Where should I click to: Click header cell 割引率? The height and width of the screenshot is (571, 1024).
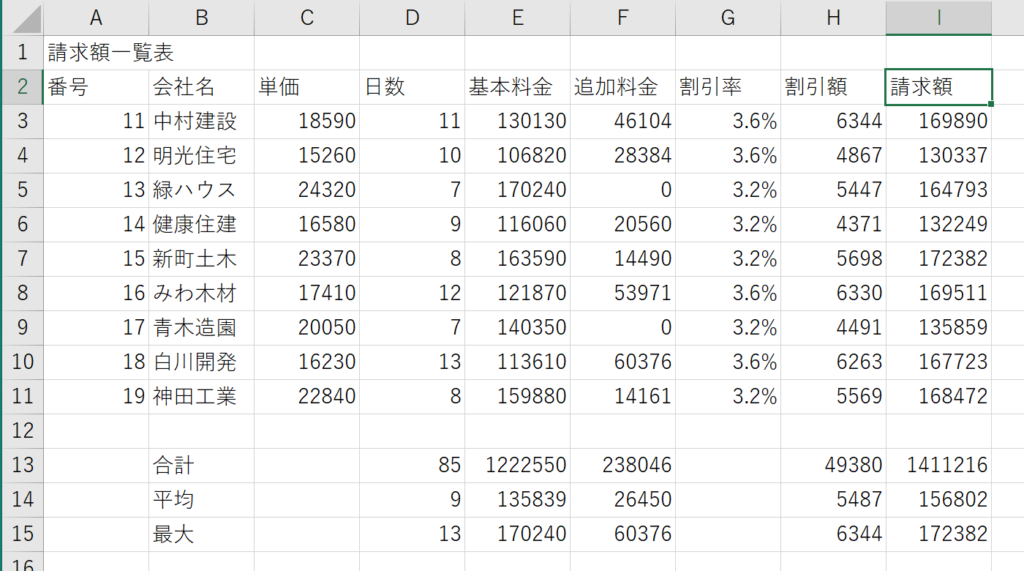(728, 87)
